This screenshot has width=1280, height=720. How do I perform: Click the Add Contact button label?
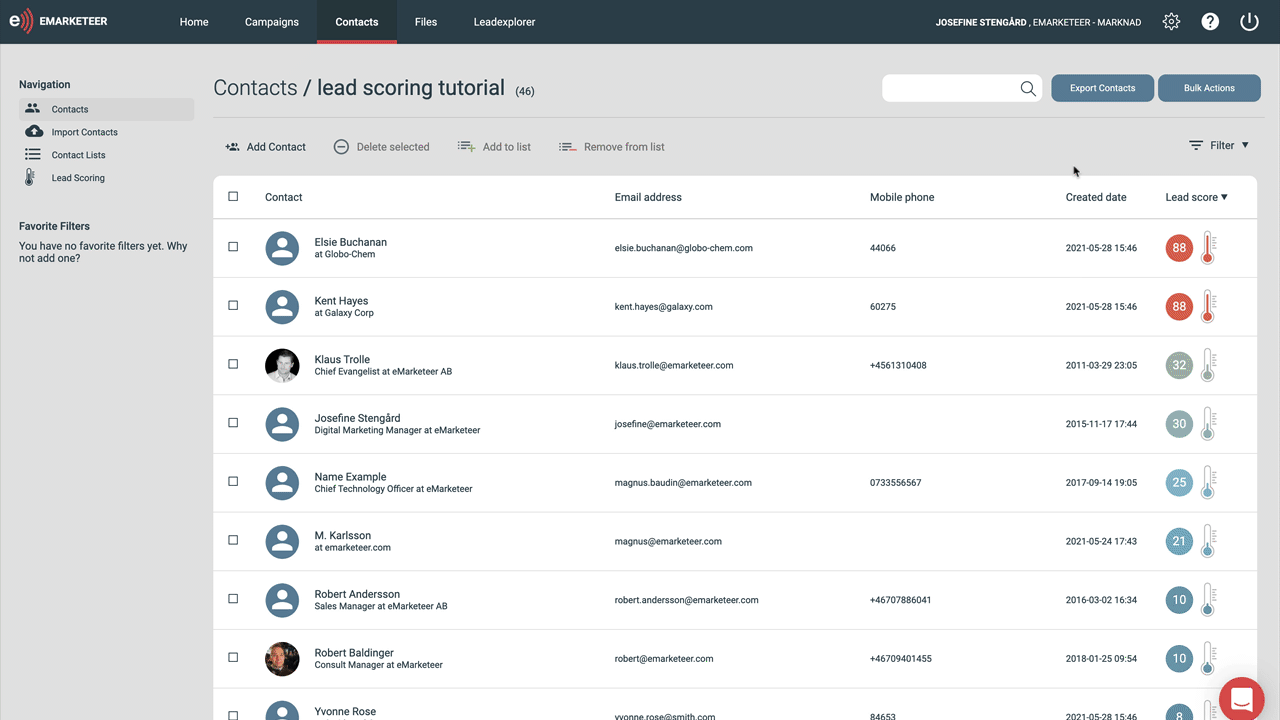point(276,147)
